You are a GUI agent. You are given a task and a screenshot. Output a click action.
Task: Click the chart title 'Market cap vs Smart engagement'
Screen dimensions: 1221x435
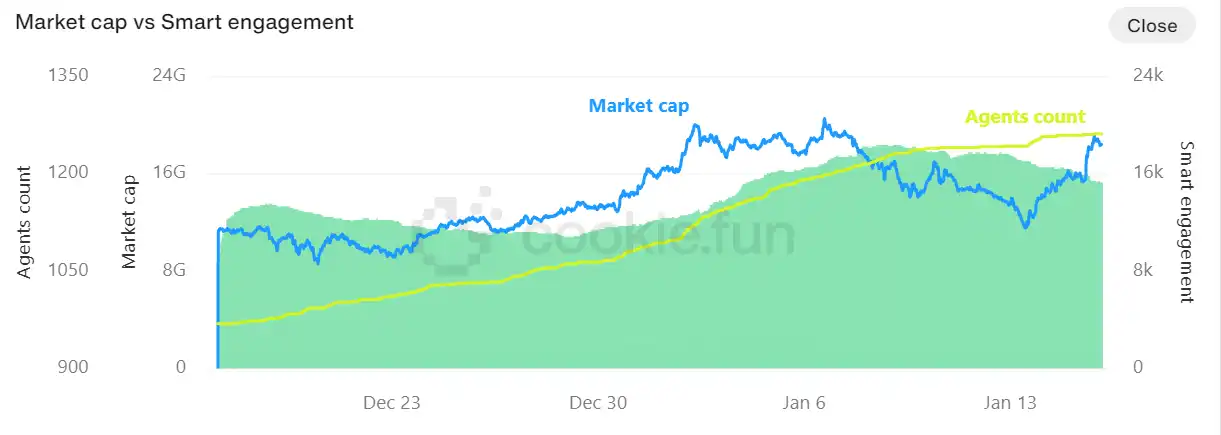click(x=184, y=22)
